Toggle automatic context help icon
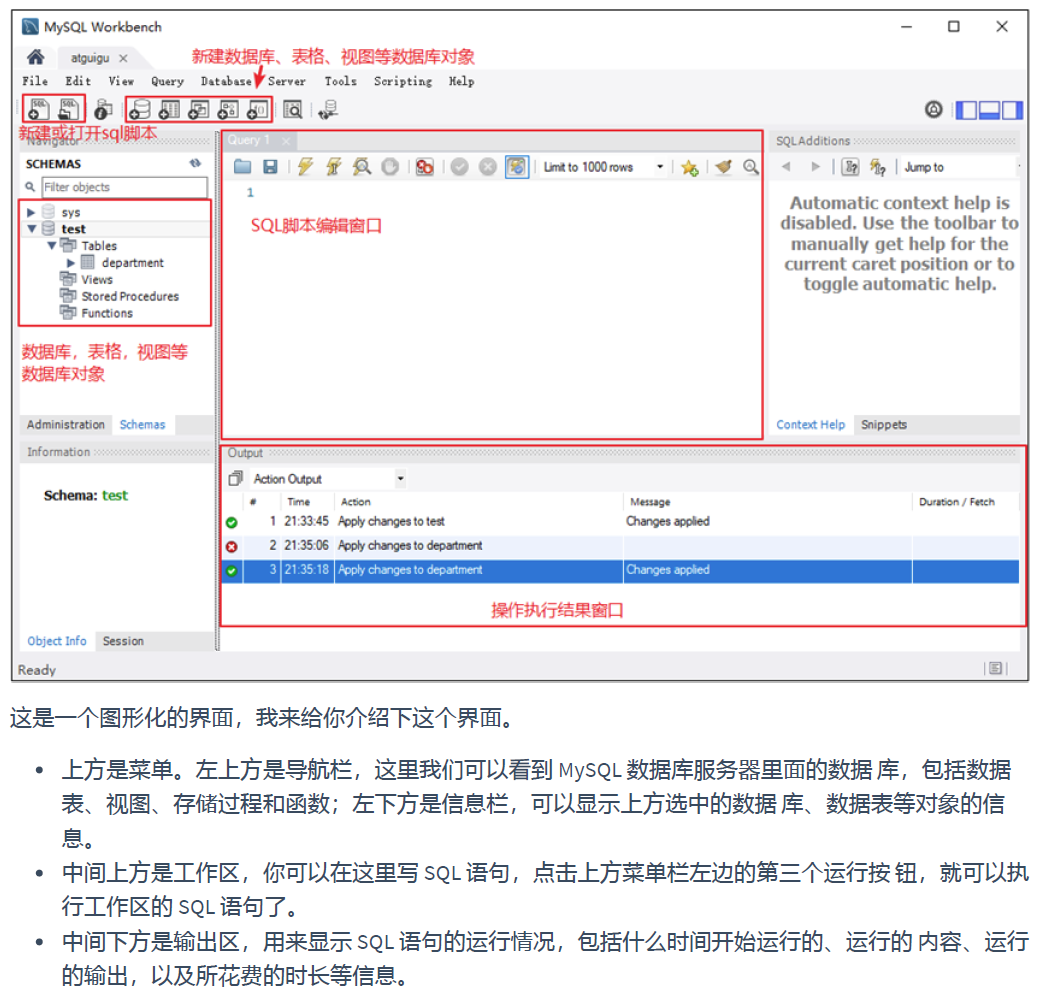 (x=878, y=167)
